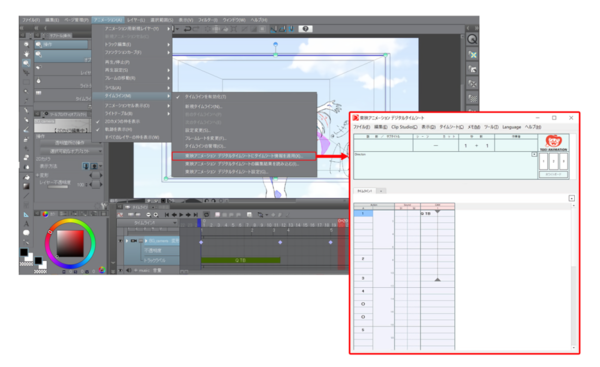Choose the red-highlighted Toei Digital Timesheet menu entry
Screen dimensions: 600x367
(244, 156)
